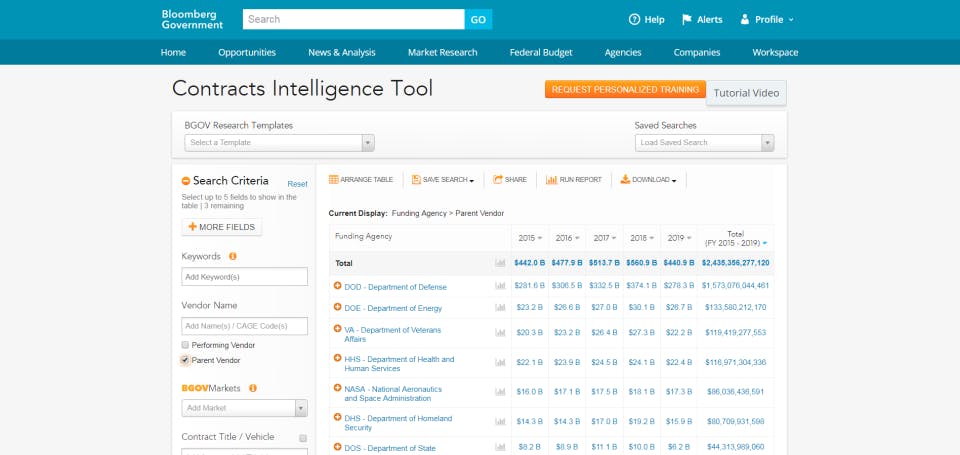Collapse Search Criteria with the orange minus icon

coord(186,181)
